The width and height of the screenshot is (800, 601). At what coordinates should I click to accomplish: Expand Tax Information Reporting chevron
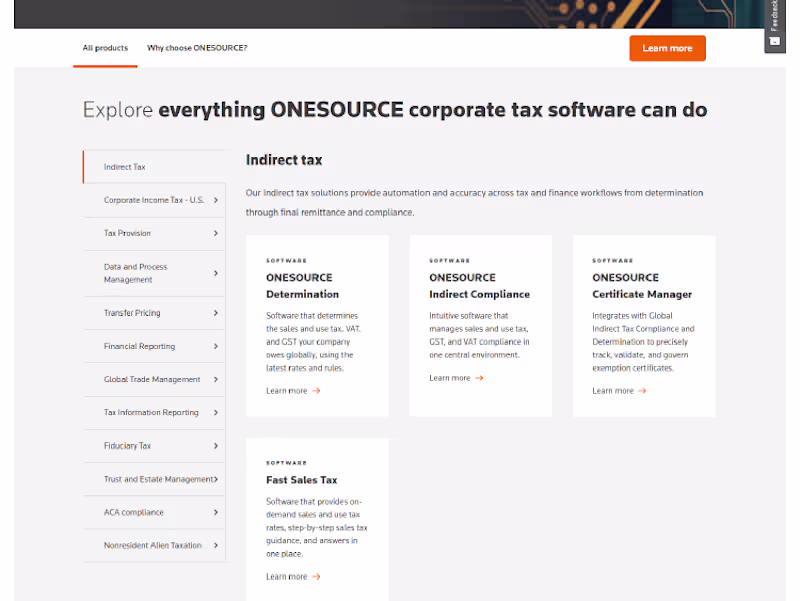216,412
